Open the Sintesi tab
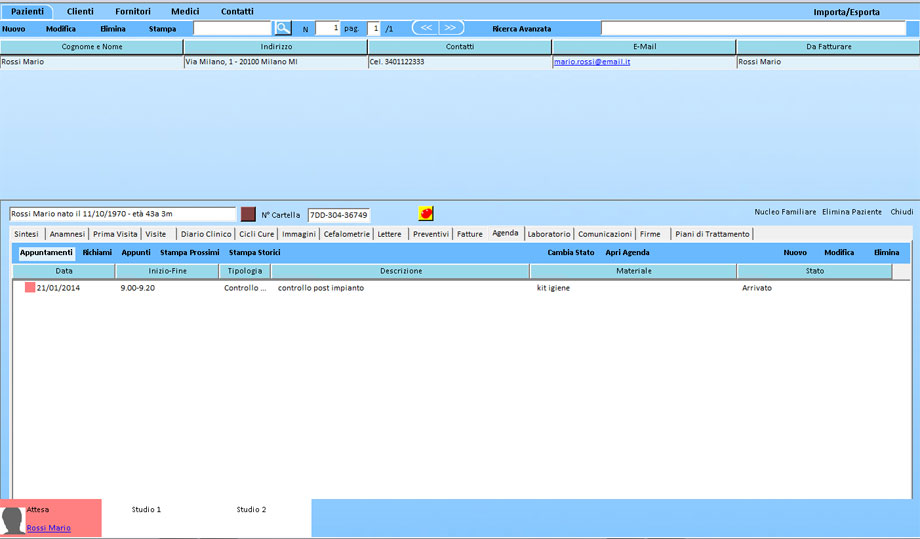This screenshot has height=539, width=920. [x=26, y=234]
